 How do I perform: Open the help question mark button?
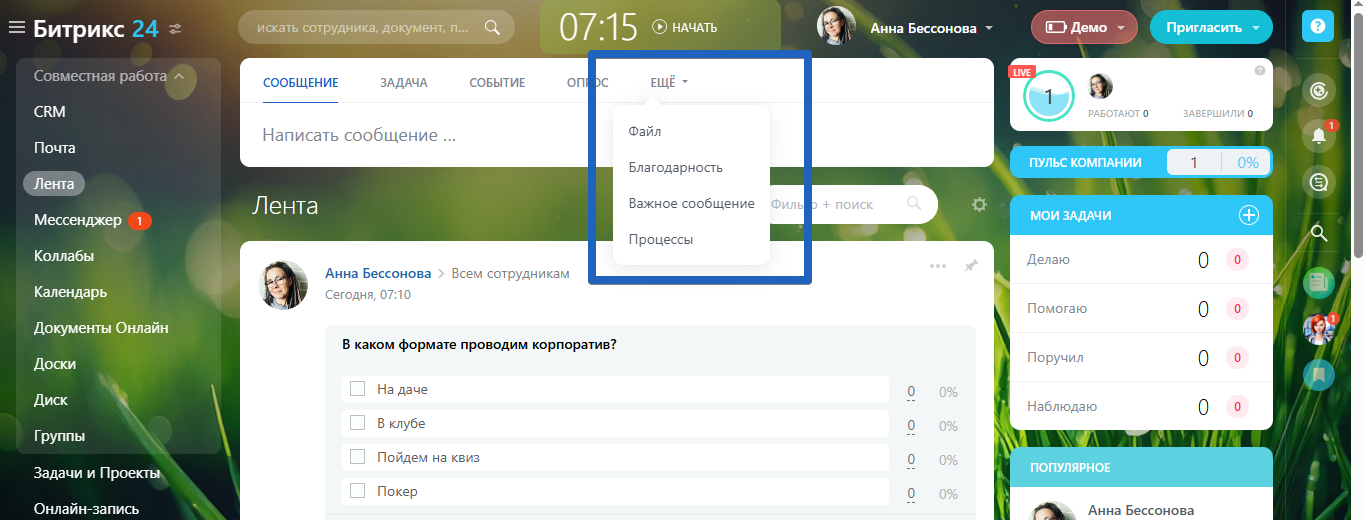point(1318,27)
